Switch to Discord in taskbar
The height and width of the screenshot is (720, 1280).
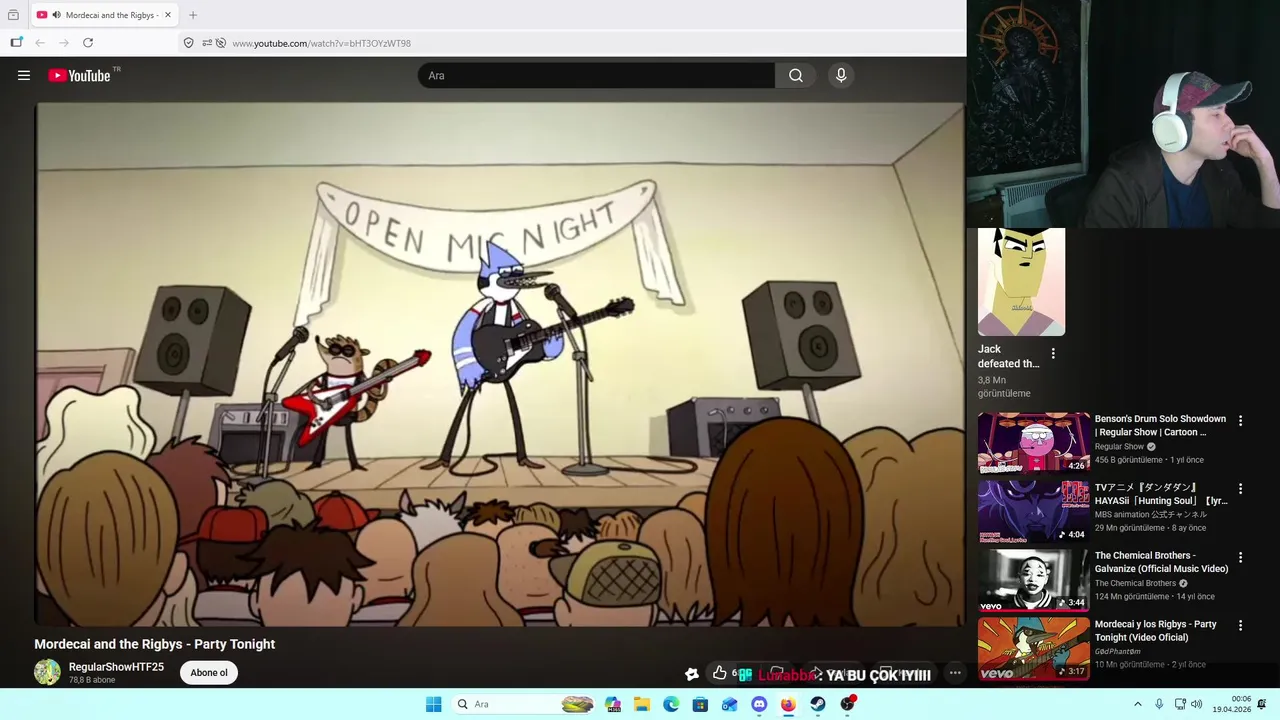point(759,704)
